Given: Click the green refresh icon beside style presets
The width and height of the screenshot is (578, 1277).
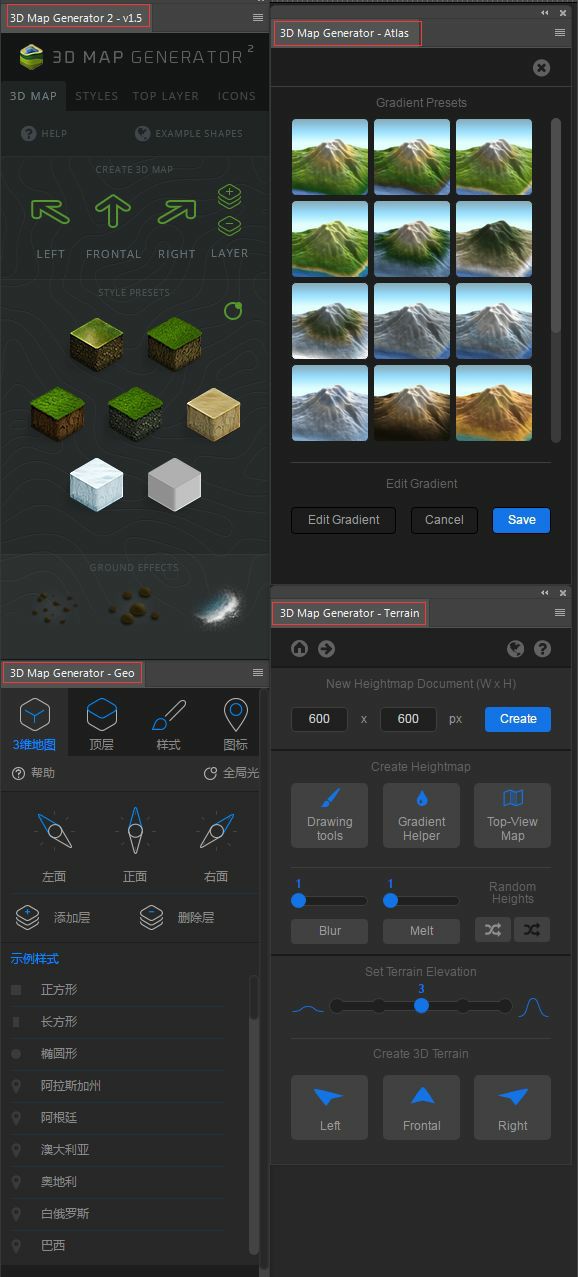Looking at the screenshot, I should (x=233, y=311).
